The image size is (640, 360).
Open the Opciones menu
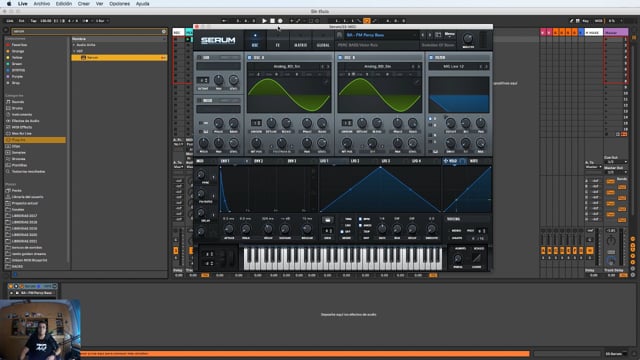[119, 4]
